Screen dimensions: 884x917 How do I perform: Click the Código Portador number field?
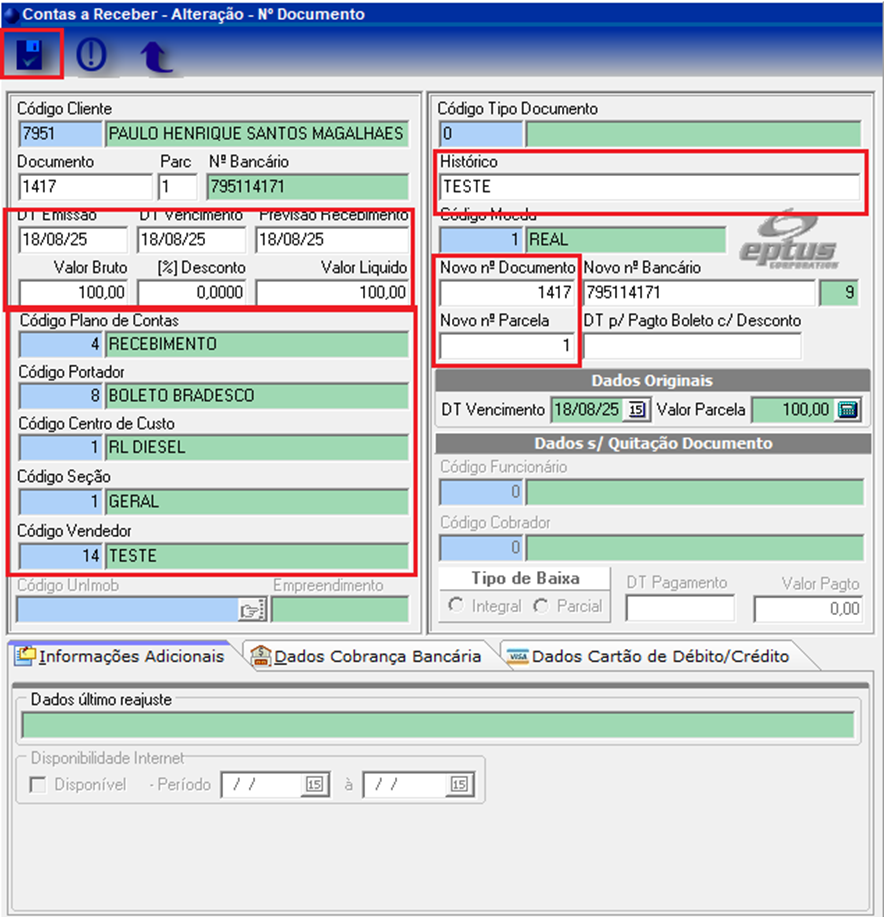(61, 396)
